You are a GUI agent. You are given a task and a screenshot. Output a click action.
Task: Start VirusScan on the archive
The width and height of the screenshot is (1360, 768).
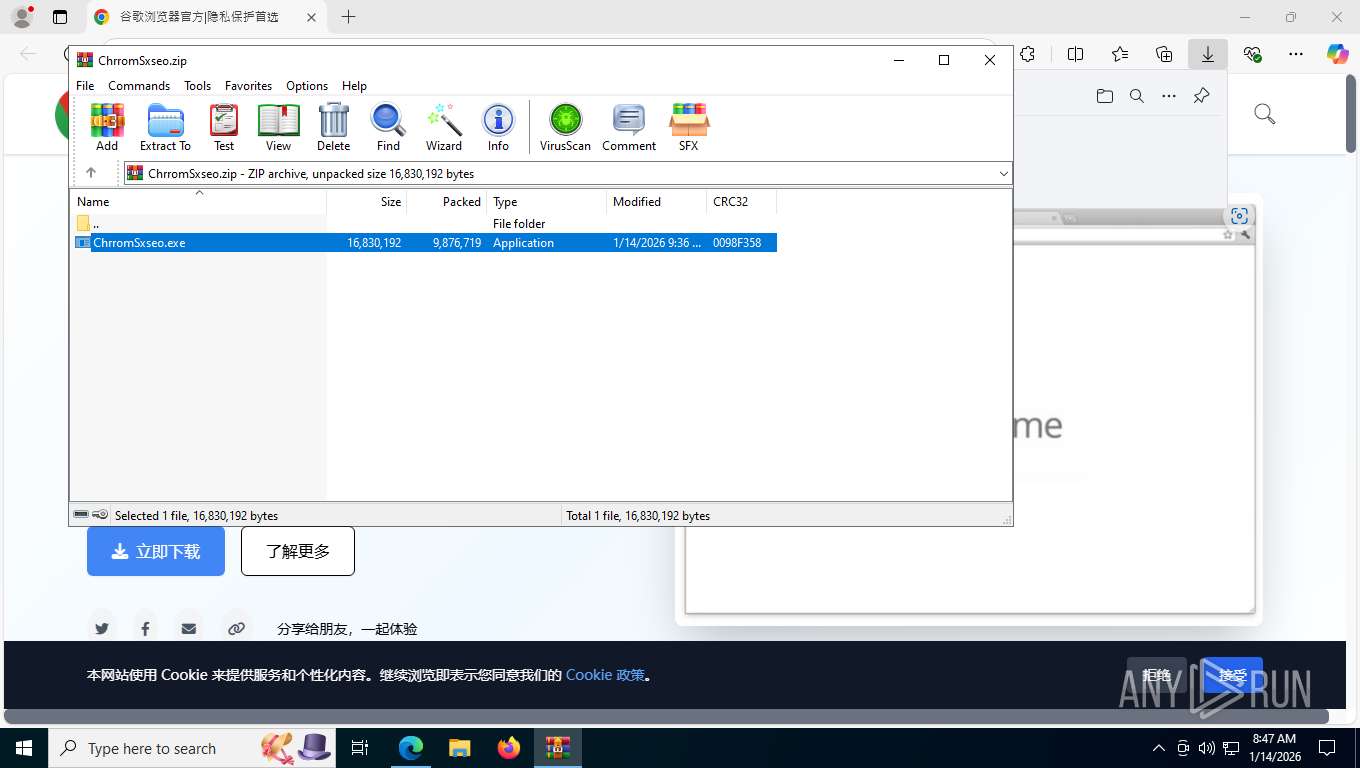565,127
